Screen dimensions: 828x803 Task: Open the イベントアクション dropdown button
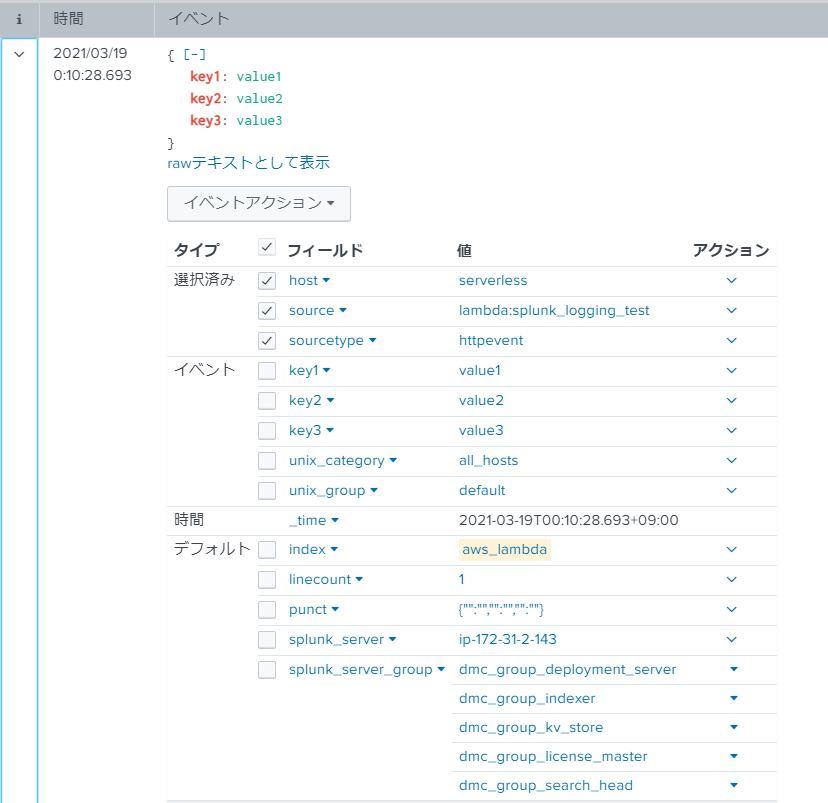(259, 203)
